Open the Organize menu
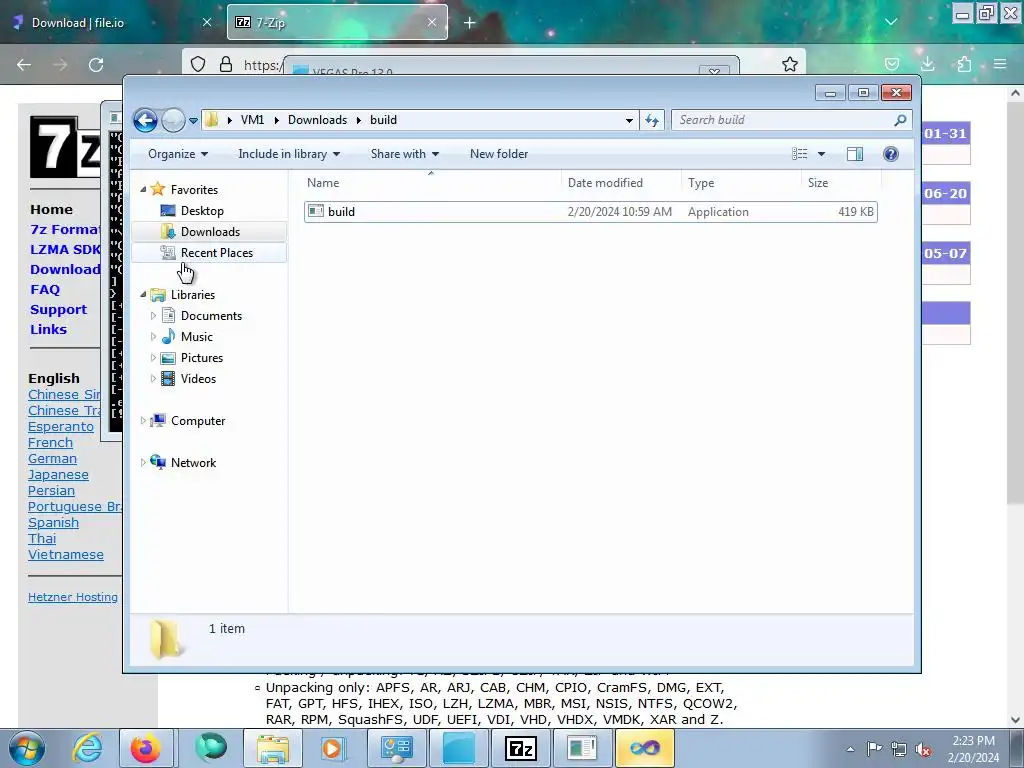Viewport: 1024px width, 768px height. (x=178, y=154)
